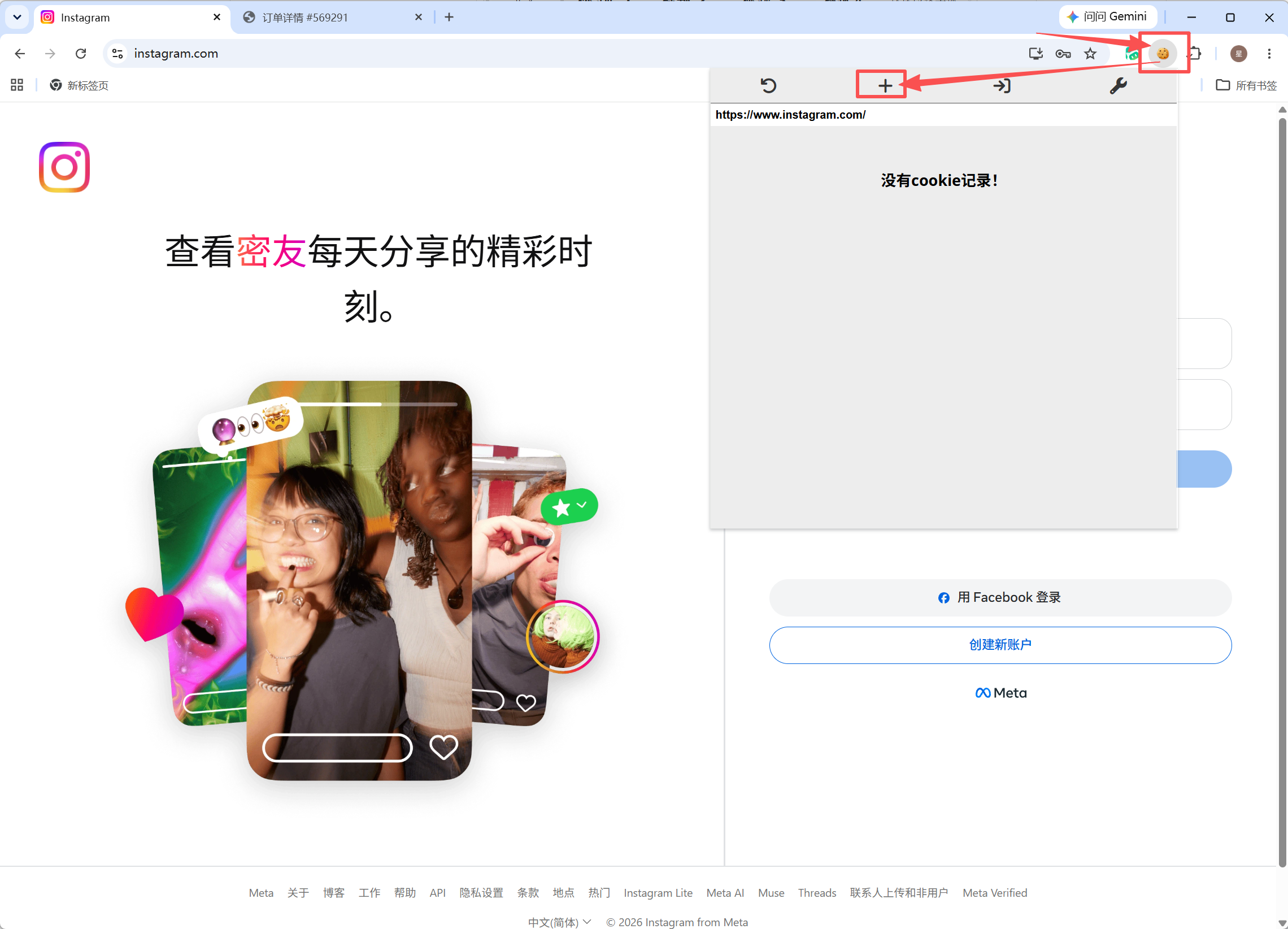Close the Instagram tab
This screenshot has width=1288, height=929.
217,17
